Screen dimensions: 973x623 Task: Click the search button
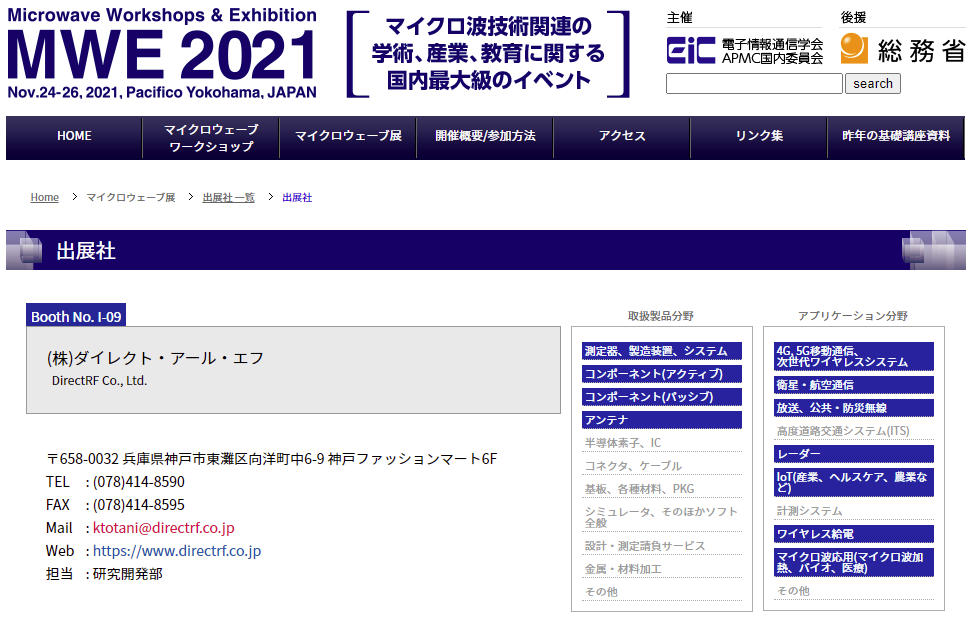(872, 83)
